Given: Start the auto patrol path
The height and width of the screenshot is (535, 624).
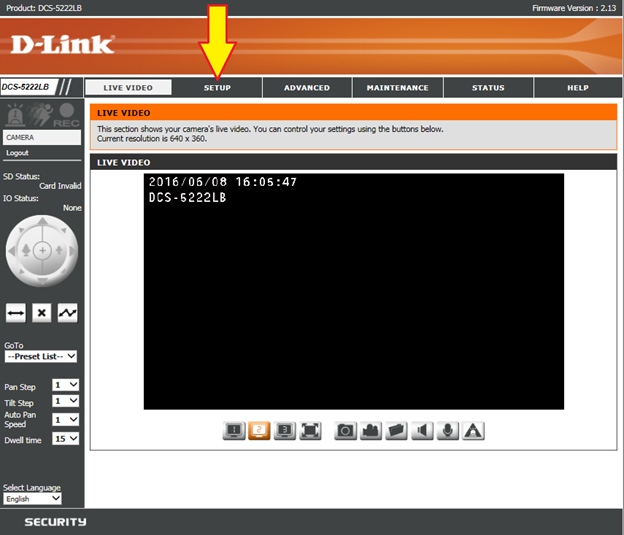Looking at the screenshot, I should point(67,313).
